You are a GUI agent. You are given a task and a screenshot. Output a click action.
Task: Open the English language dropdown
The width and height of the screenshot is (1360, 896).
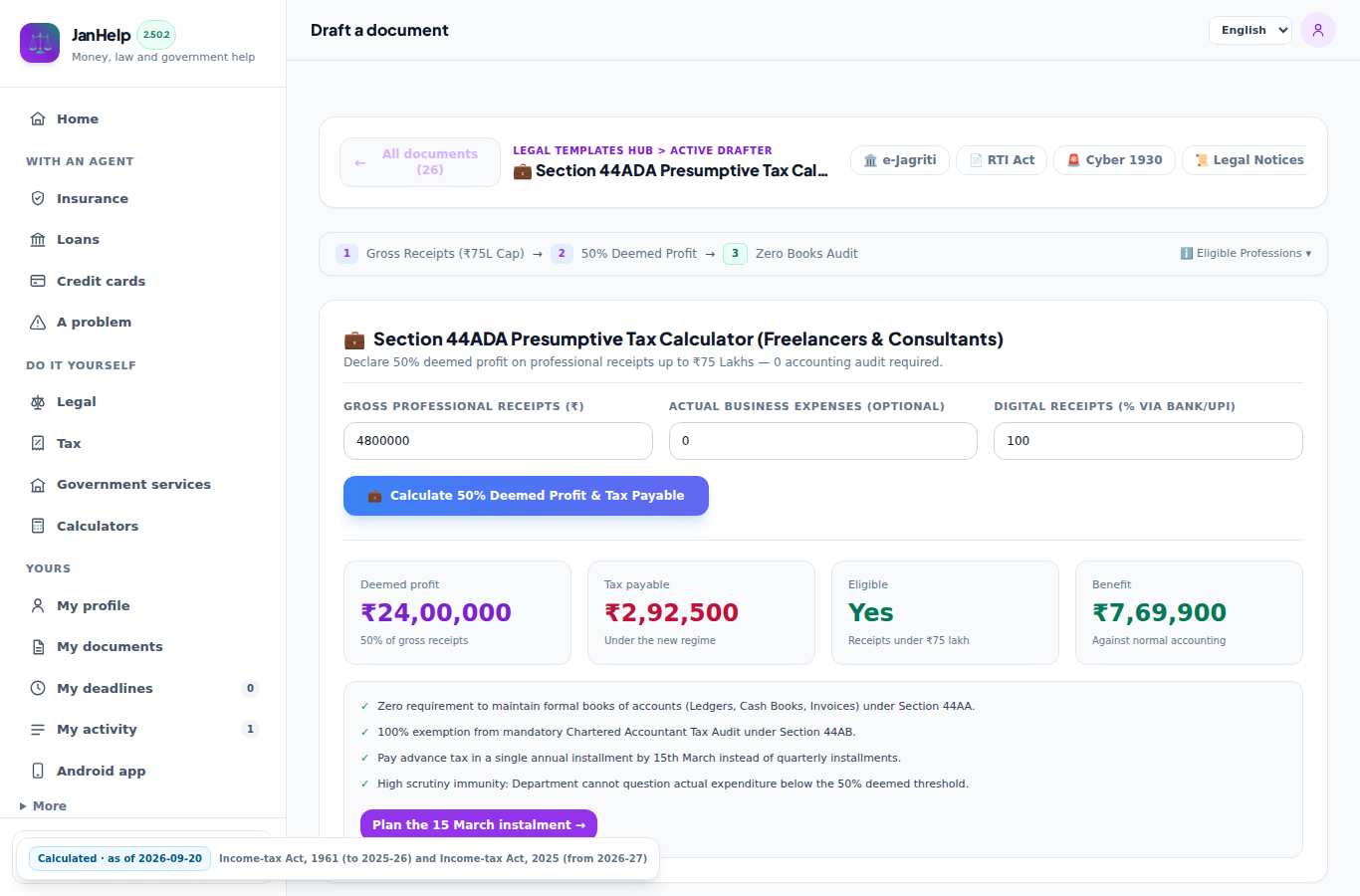1250,30
